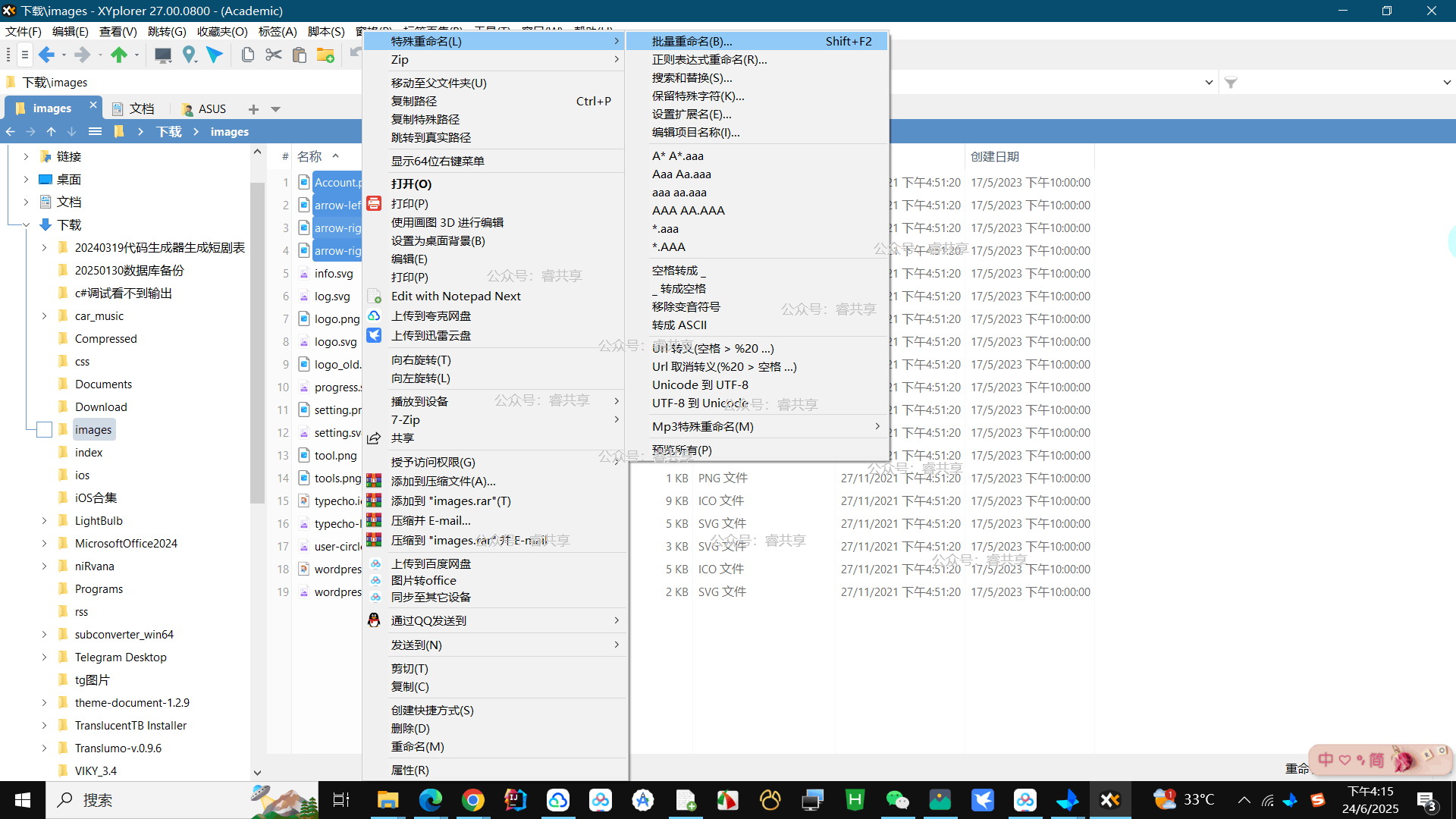Choose 正则表达式重命名(R)... option
The width and height of the screenshot is (1456, 819).
tap(757, 59)
